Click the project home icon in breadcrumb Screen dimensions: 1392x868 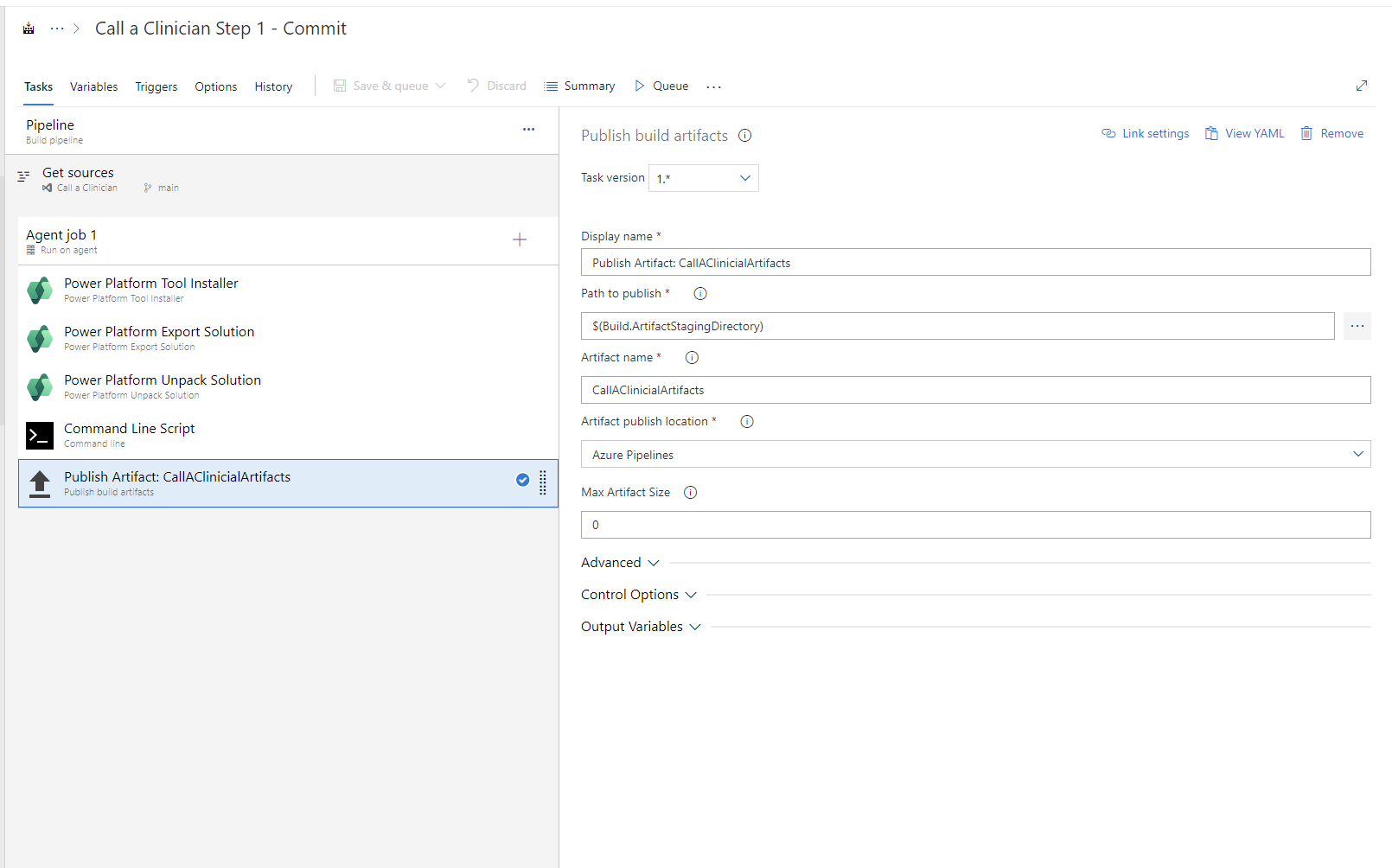click(x=29, y=29)
